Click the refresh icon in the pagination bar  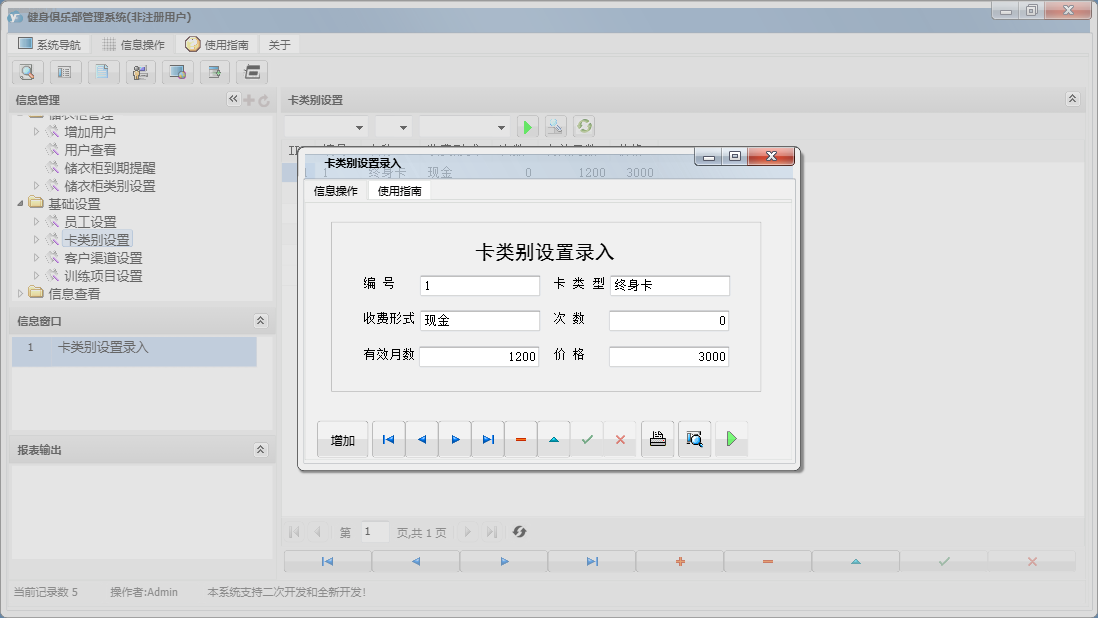pyautogui.click(x=519, y=532)
